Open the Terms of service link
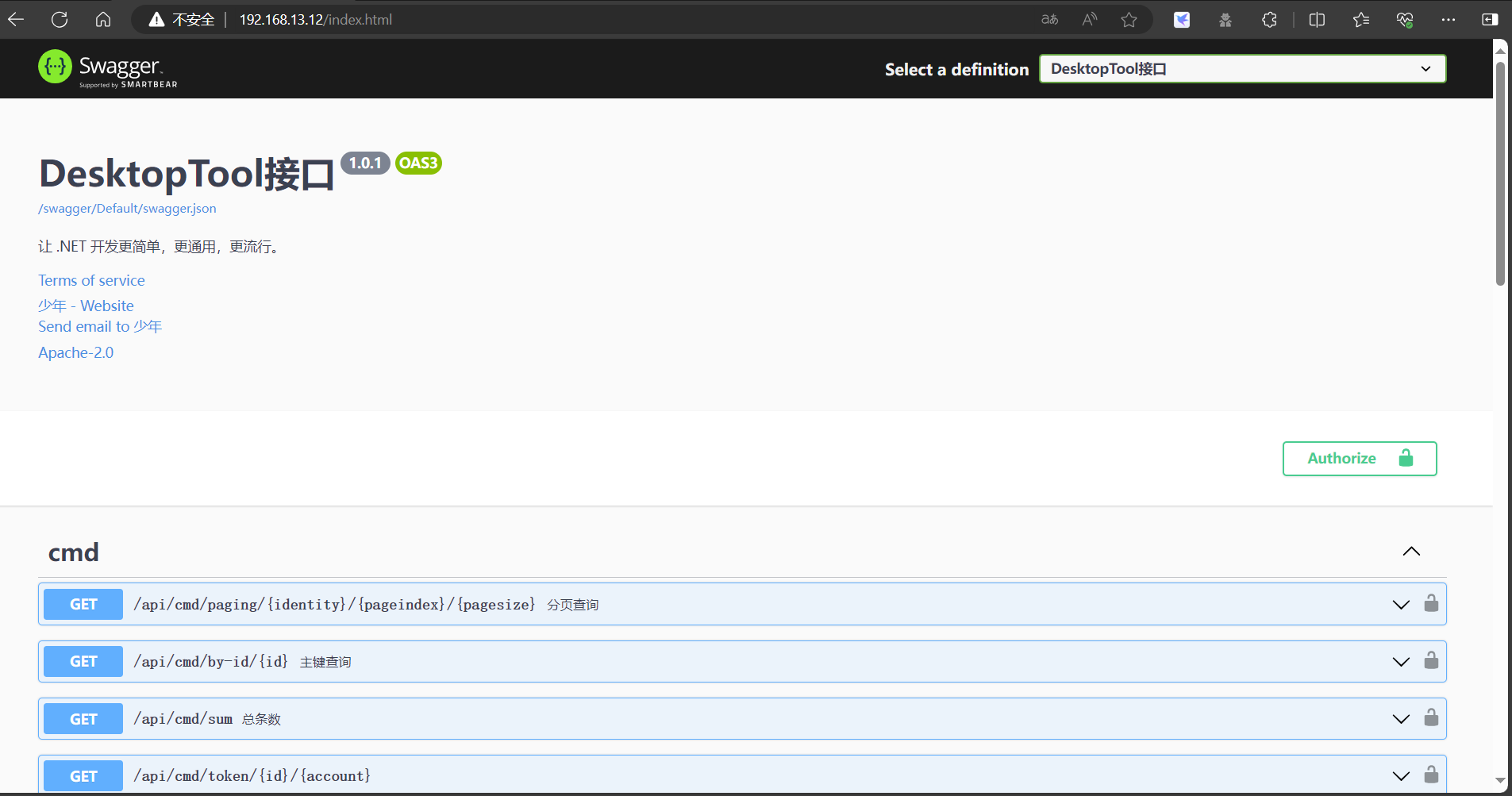This screenshot has height=796, width=1512. coord(91,280)
